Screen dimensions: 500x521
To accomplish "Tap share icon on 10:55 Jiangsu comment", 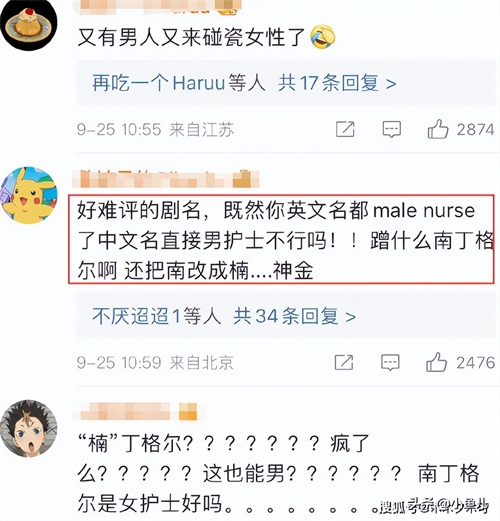I will [x=345, y=129].
